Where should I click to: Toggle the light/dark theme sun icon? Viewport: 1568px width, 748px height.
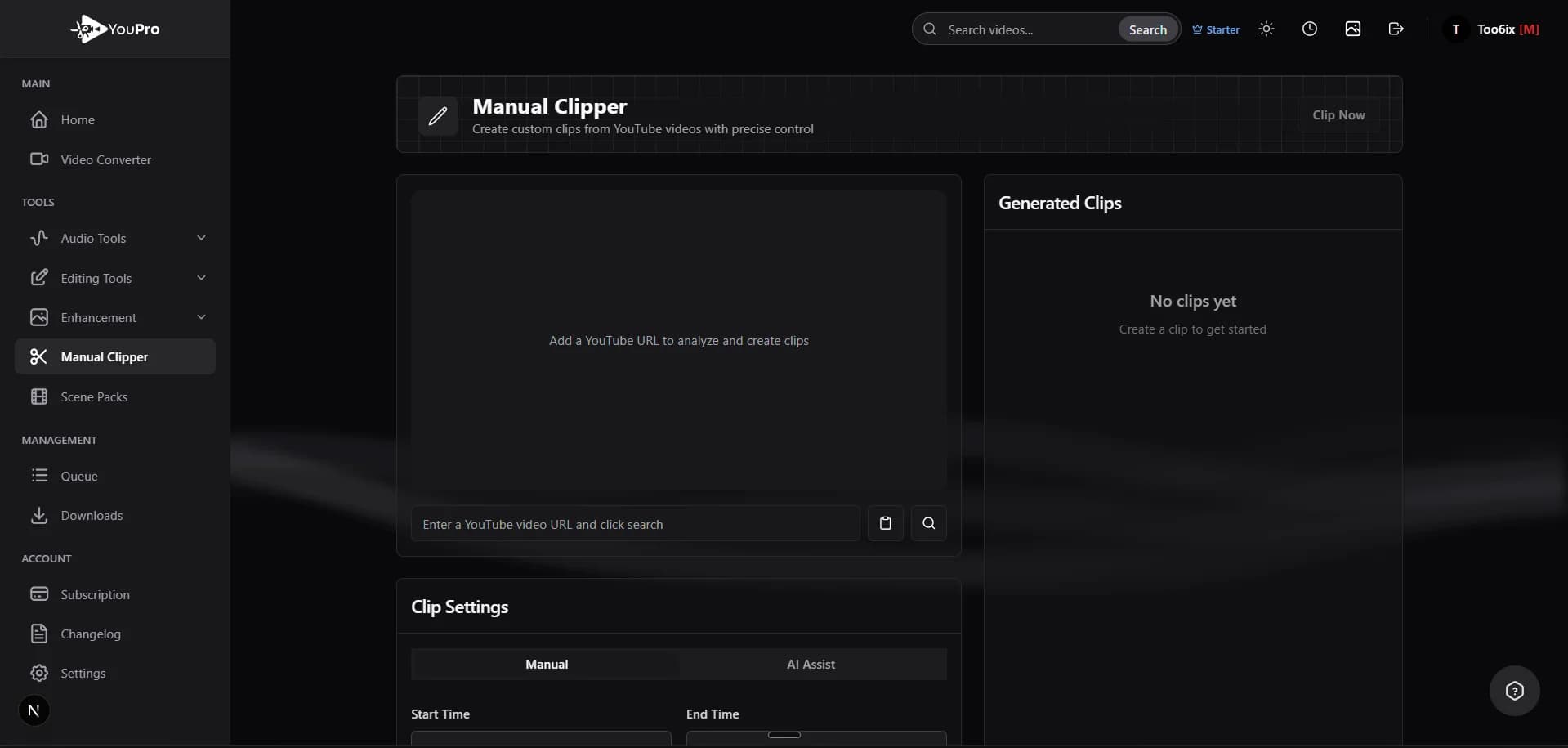click(x=1266, y=29)
